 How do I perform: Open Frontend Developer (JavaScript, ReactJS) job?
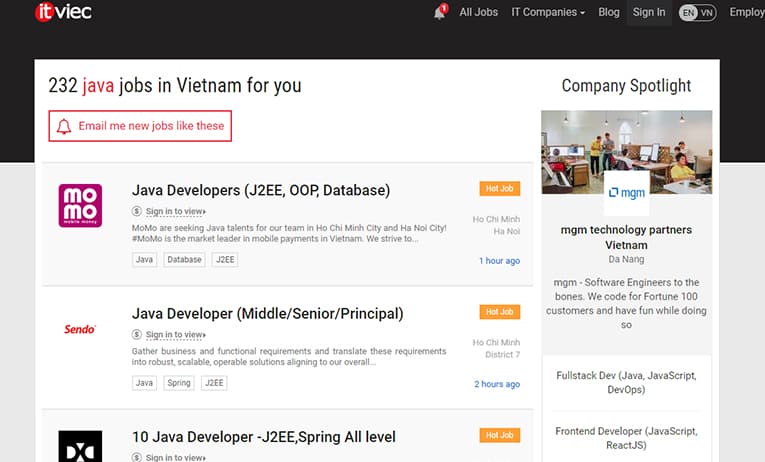tap(626, 438)
